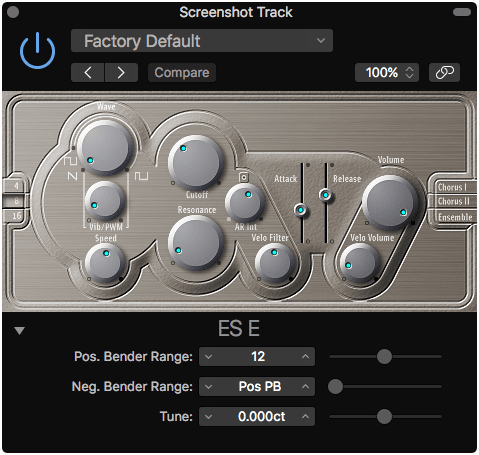Enable the Chorus I effect
Viewport: 479px width, 455px height.
tap(452, 187)
